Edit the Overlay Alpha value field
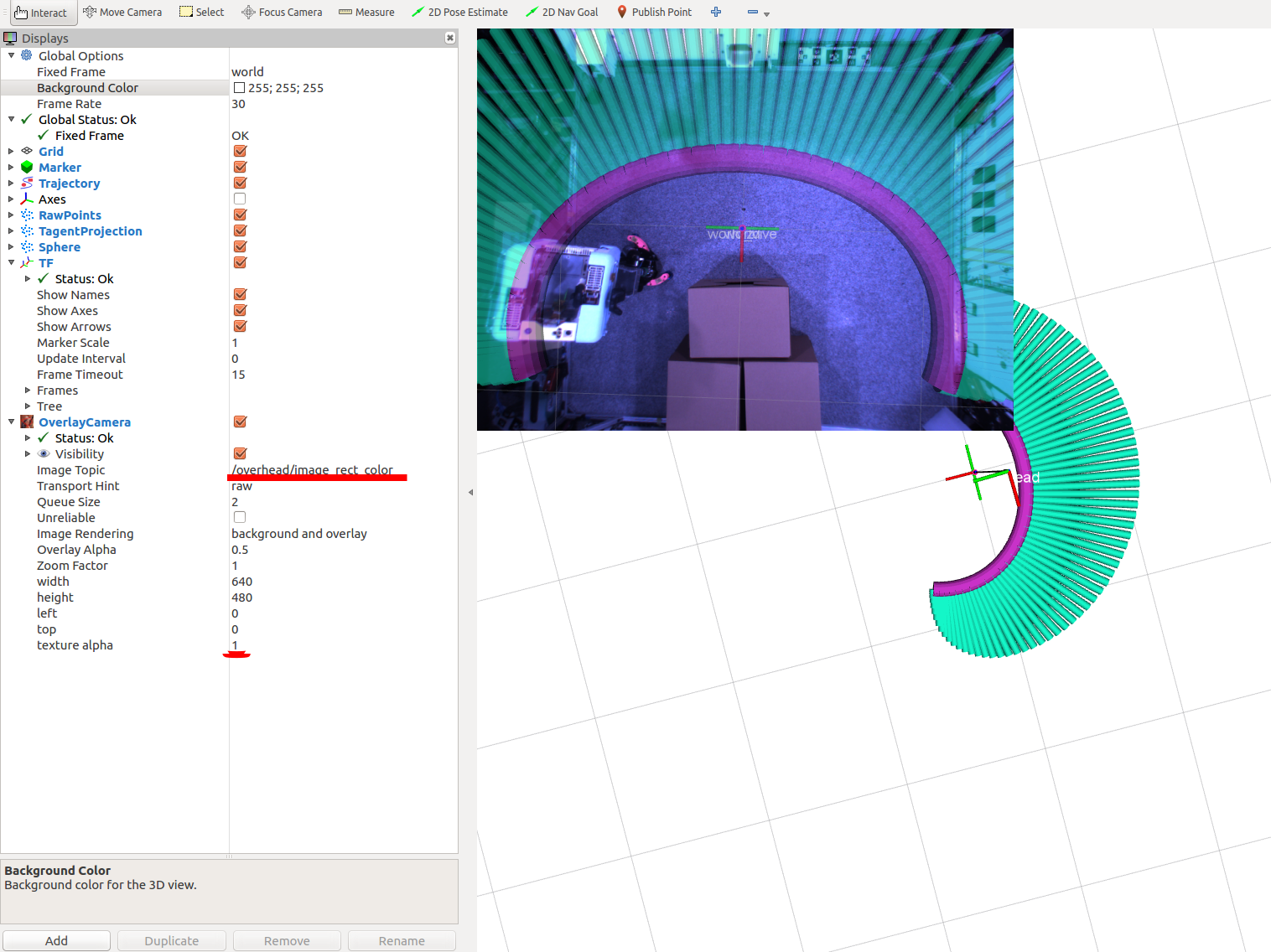 [x=343, y=550]
